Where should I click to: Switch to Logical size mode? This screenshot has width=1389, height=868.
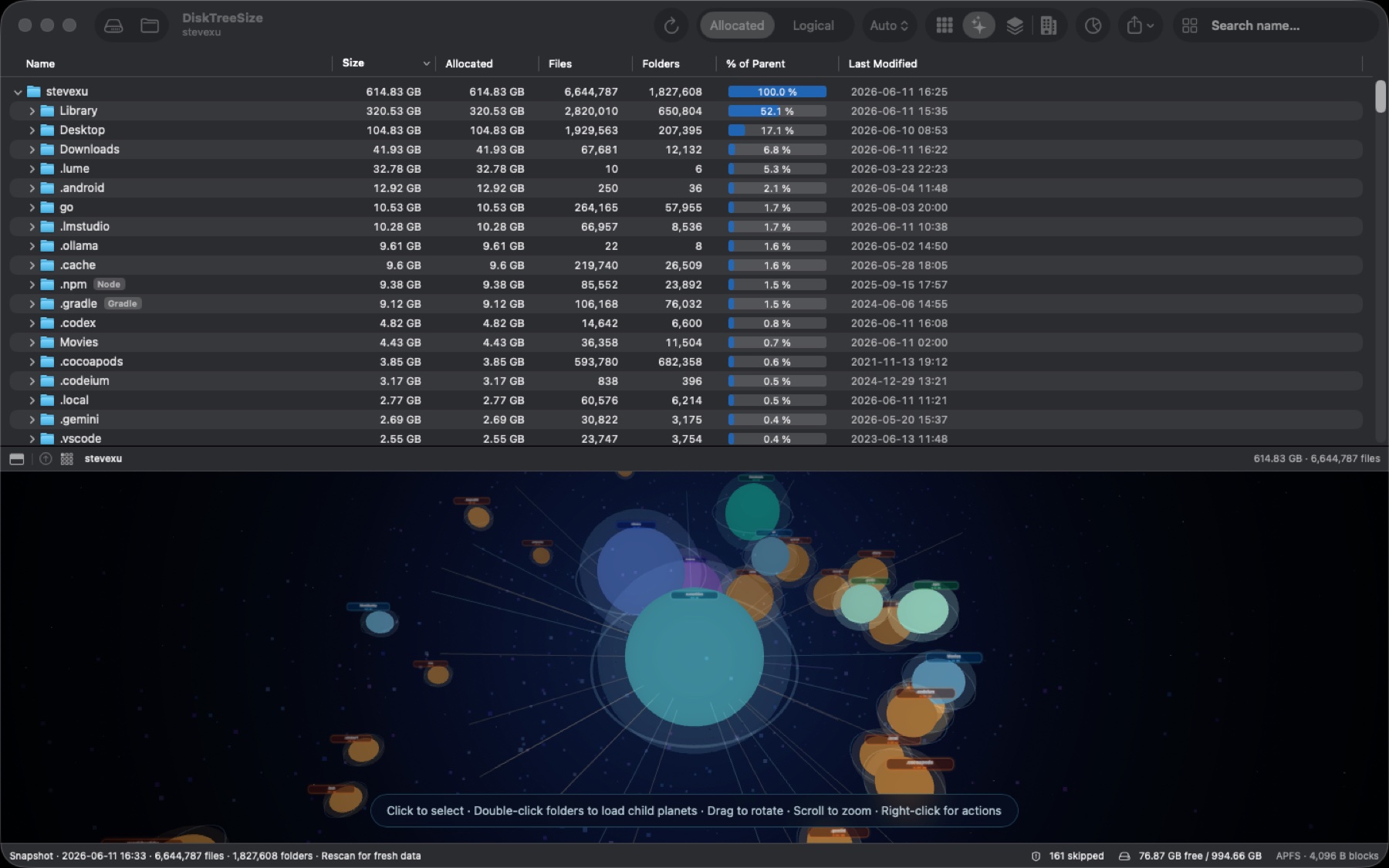(813, 25)
